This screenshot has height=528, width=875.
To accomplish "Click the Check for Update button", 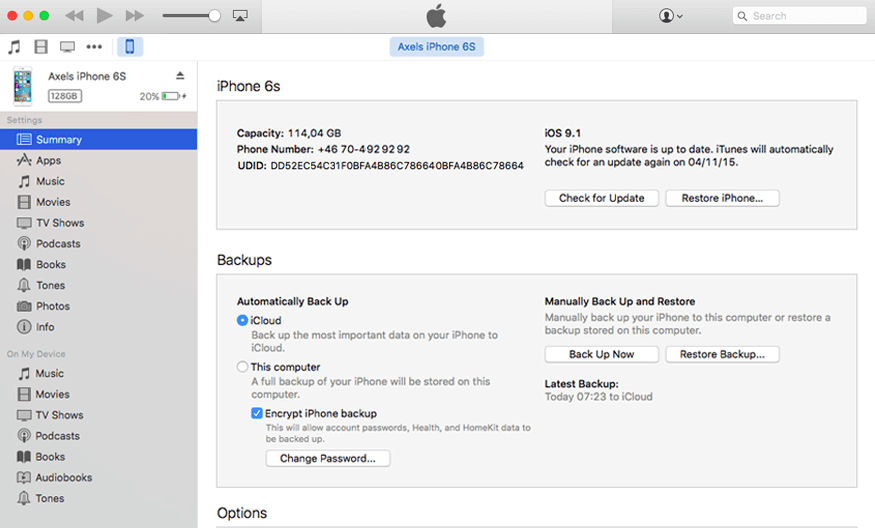I will point(601,198).
